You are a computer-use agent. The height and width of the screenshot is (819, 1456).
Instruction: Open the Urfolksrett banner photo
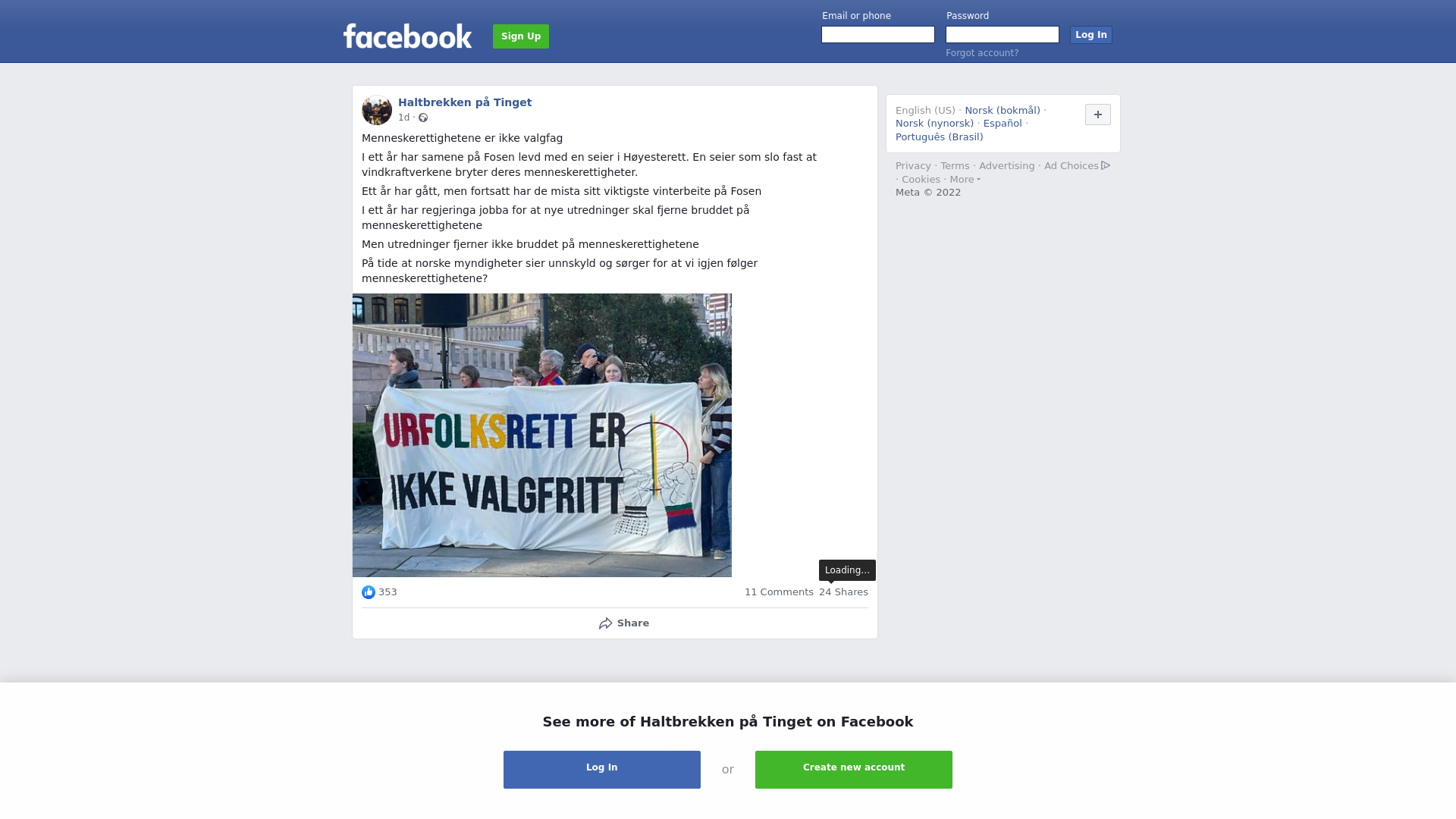click(542, 435)
